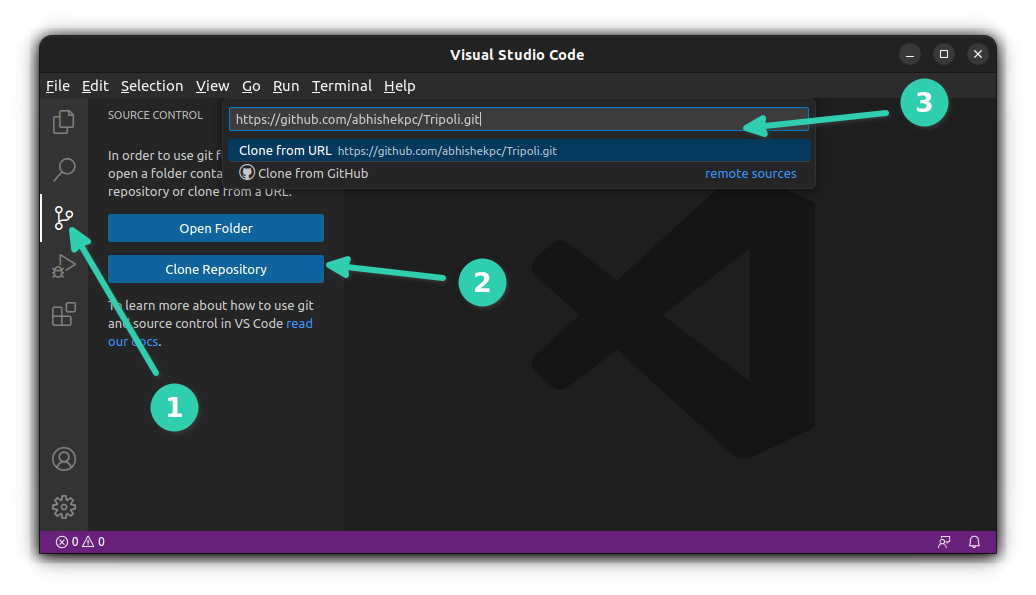The height and width of the screenshot is (595, 1036).
Task: Open the Explorer view icon
Action: tap(63, 121)
